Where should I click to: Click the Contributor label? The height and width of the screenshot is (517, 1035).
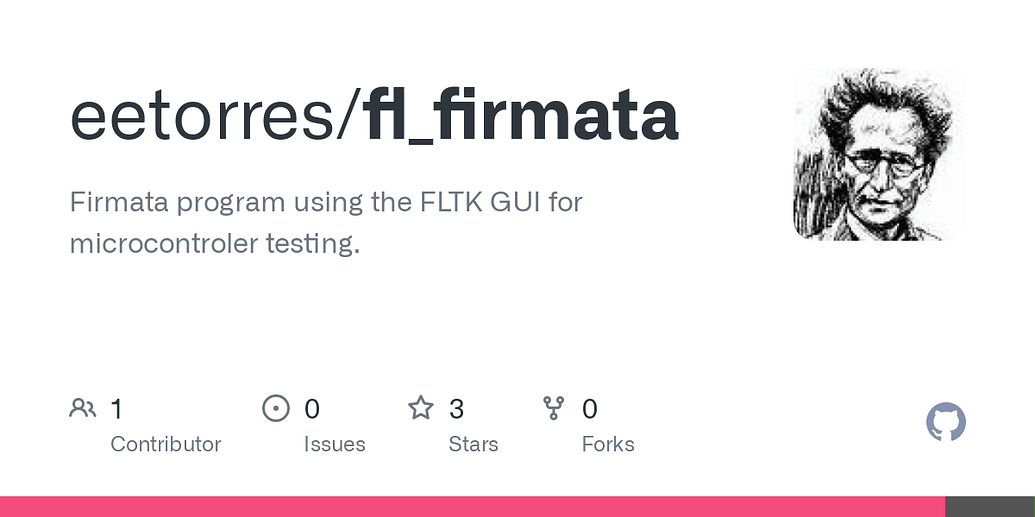(165, 444)
